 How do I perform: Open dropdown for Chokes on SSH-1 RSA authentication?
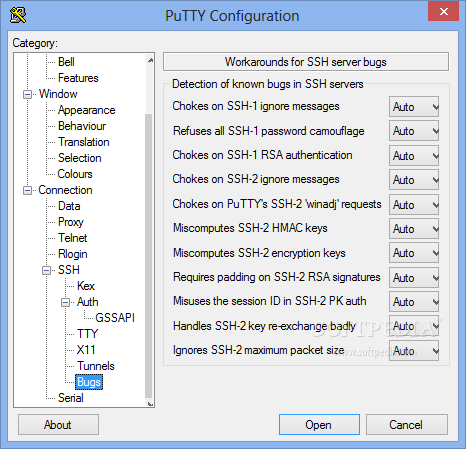414,156
